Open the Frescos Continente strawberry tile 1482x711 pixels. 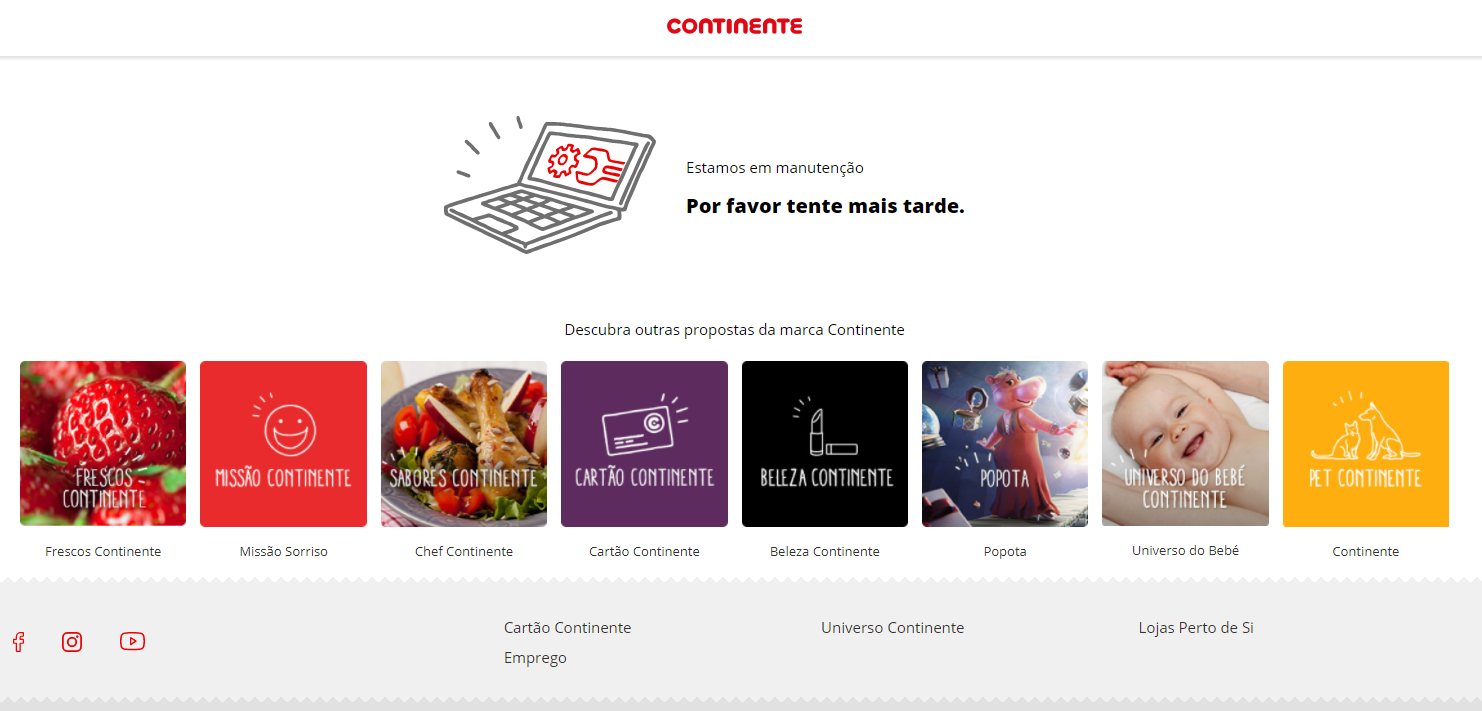coord(103,443)
